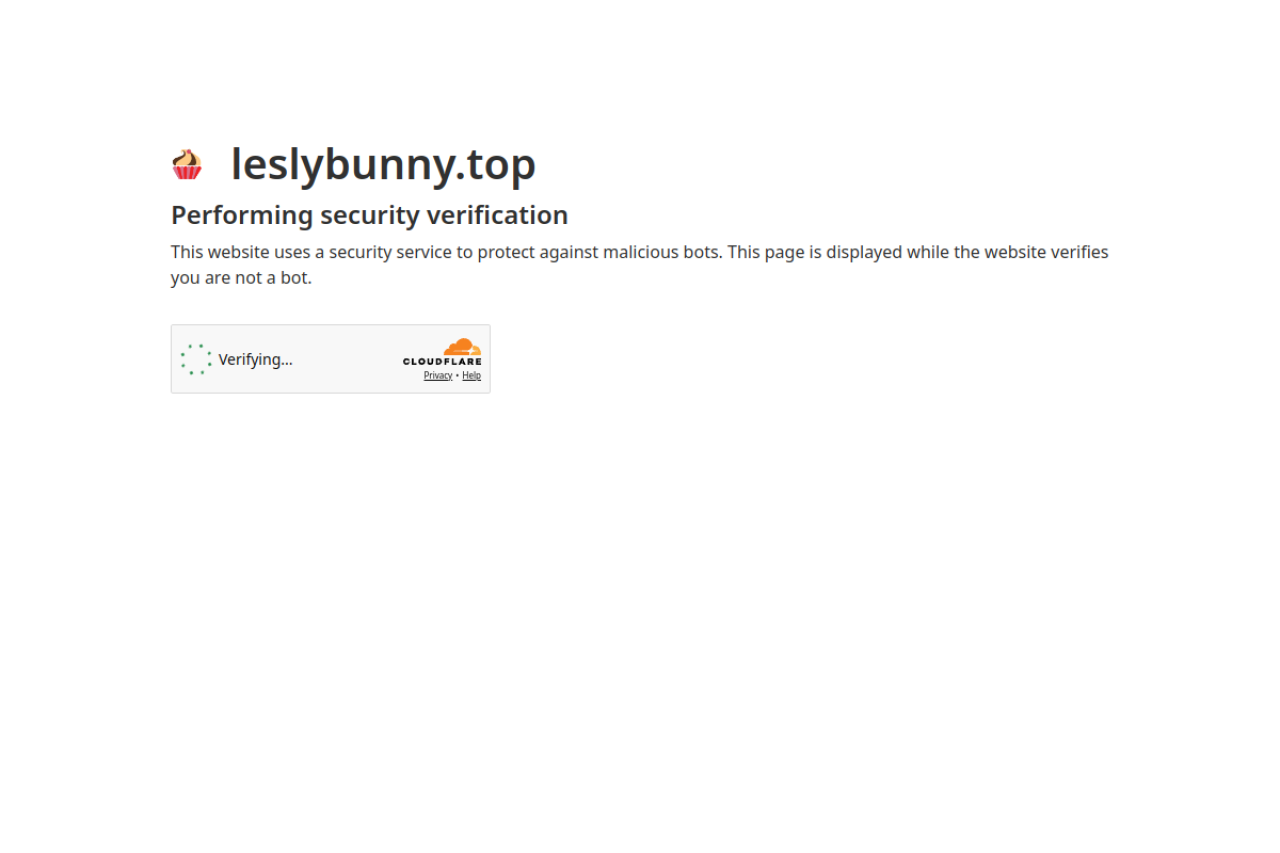This screenshot has height=853, width=1280.
Task: Open the Privacy link
Action: (x=438, y=376)
